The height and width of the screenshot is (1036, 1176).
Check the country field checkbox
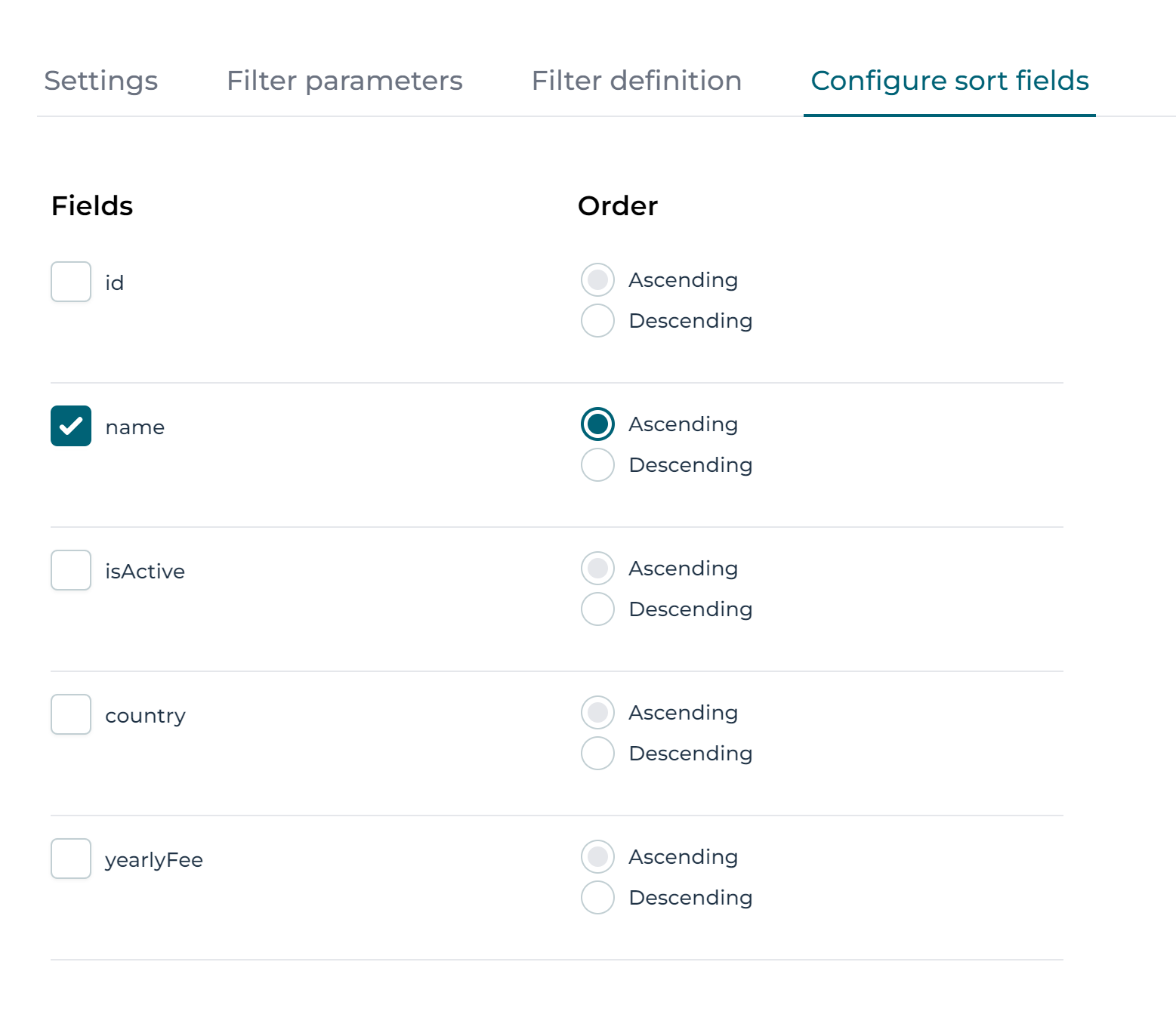click(71, 714)
